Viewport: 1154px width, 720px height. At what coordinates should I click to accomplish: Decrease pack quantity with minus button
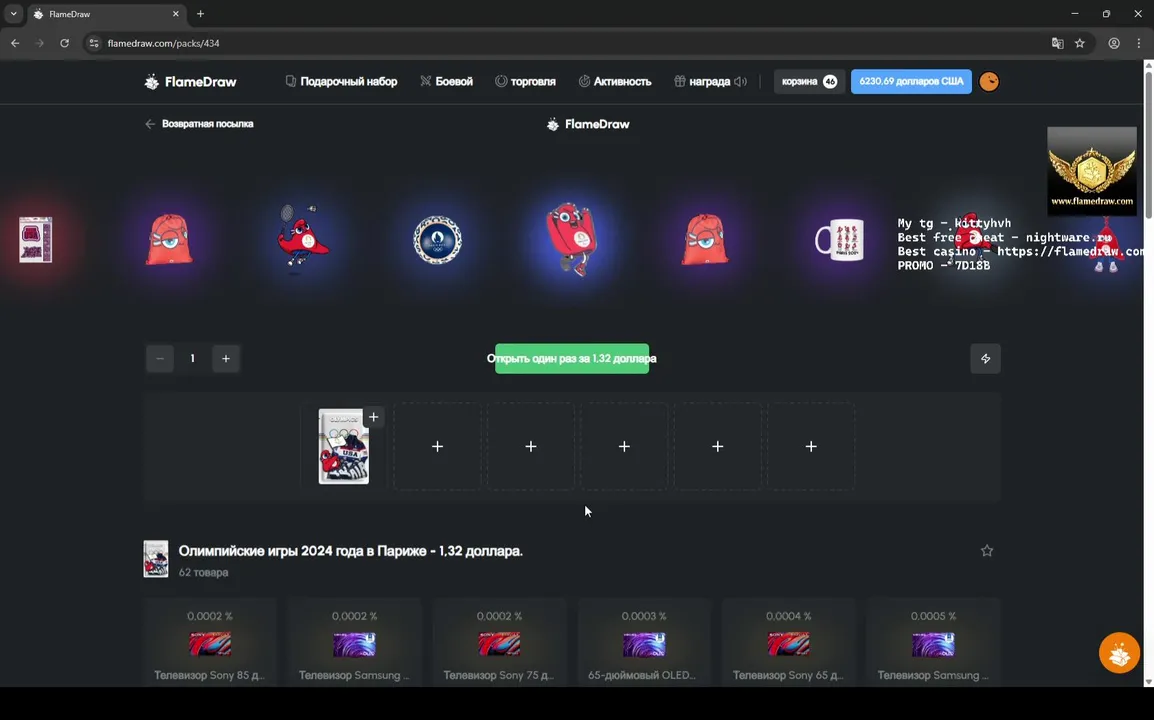(x=160, y=359)
